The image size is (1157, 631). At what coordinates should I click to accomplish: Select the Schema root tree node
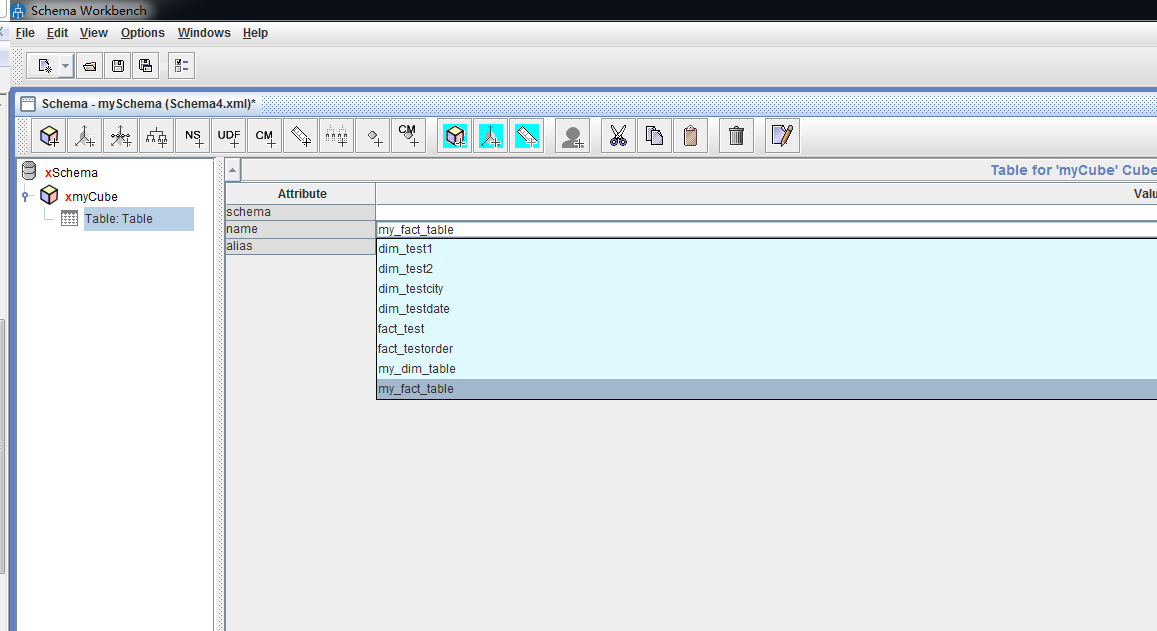click(x=72, y=173)
